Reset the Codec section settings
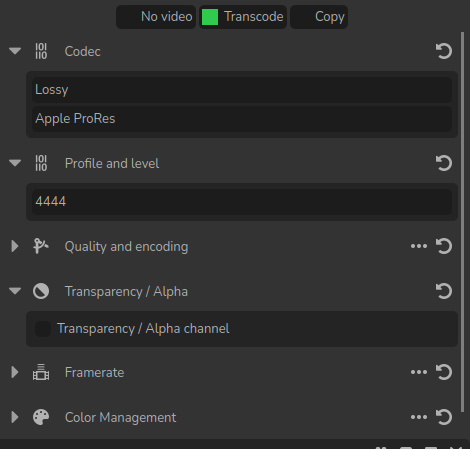 [x=444, y=51]
